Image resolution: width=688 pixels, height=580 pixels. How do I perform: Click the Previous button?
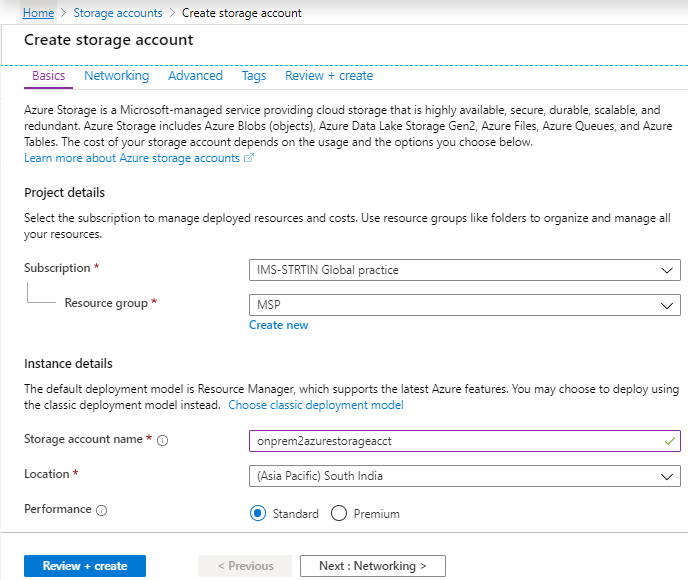tap(245, 566)
